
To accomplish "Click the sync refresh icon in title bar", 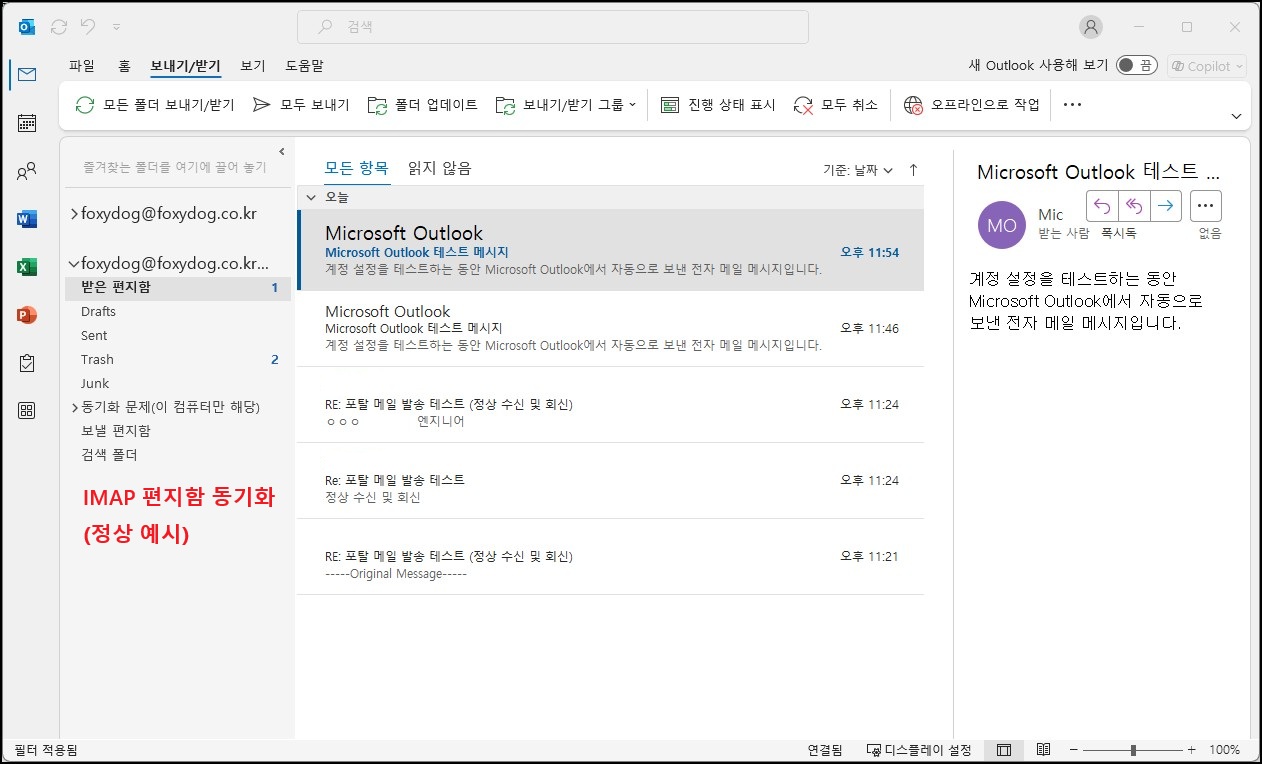I will [x=59, y=27].
